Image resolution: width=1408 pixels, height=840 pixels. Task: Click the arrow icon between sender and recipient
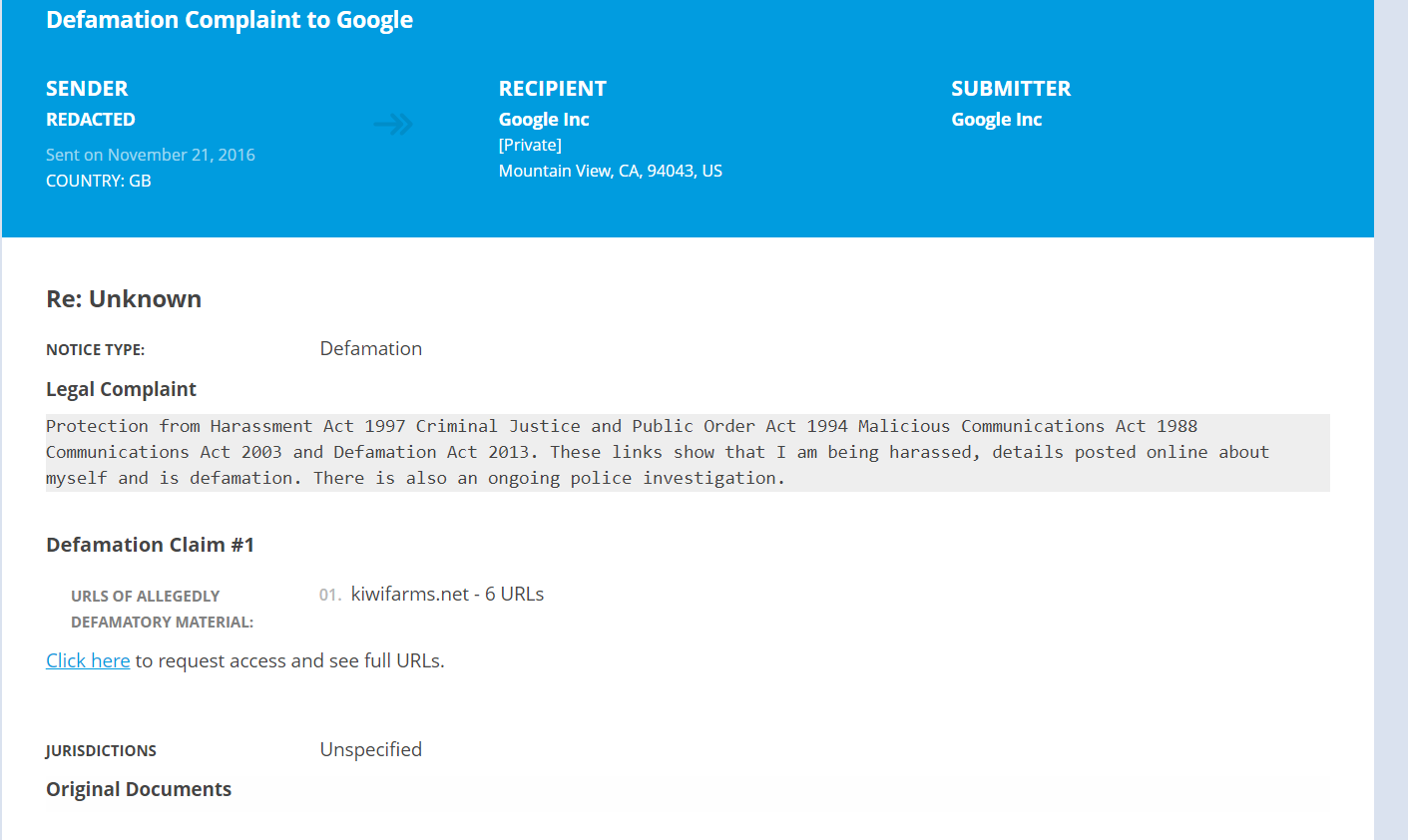pos(393,124)
